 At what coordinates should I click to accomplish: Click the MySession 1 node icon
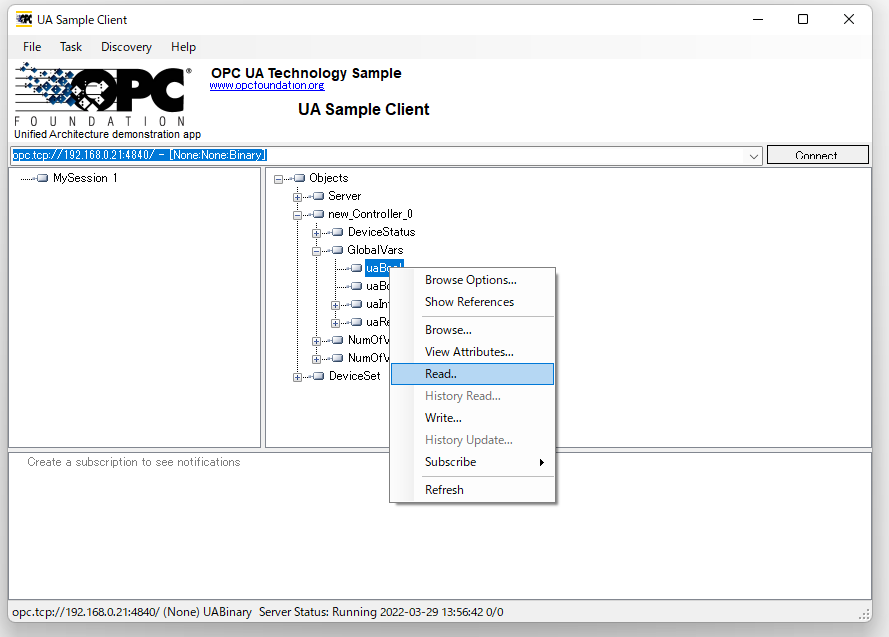click(42, 178)
